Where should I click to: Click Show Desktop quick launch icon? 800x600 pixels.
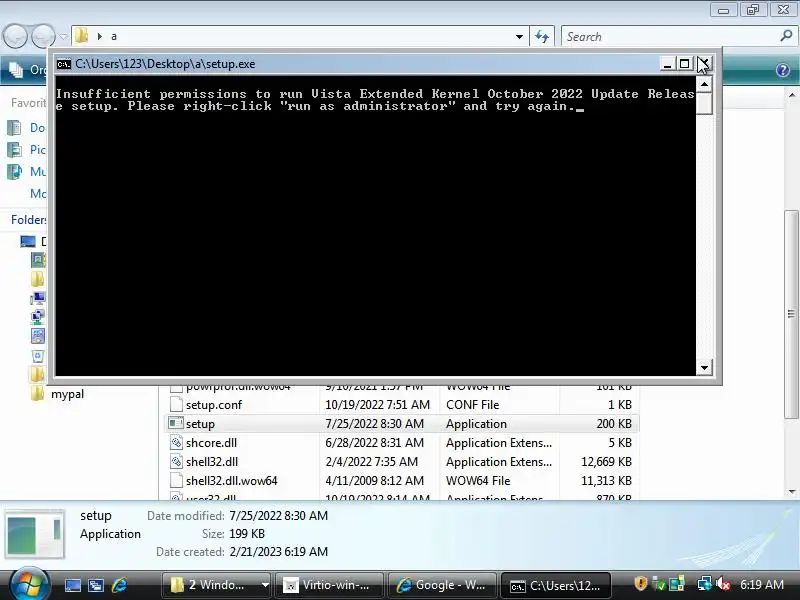[x=72, y=585]
